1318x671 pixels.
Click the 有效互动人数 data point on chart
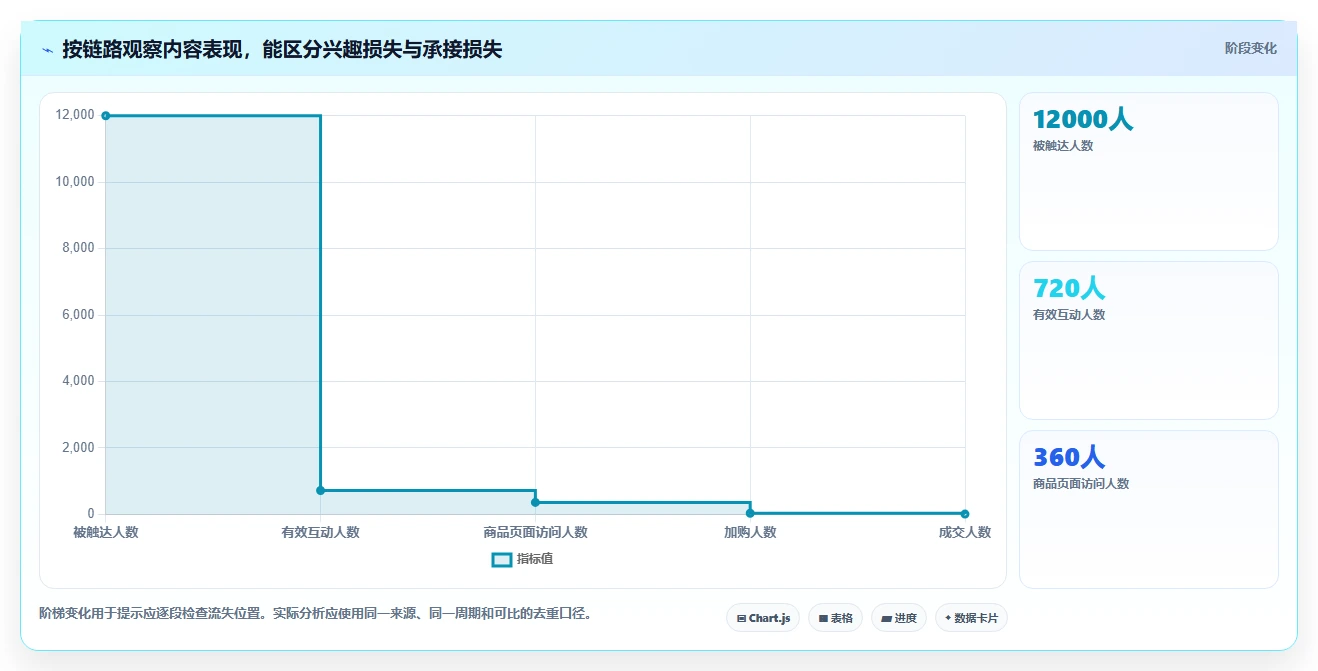(321, 490)
